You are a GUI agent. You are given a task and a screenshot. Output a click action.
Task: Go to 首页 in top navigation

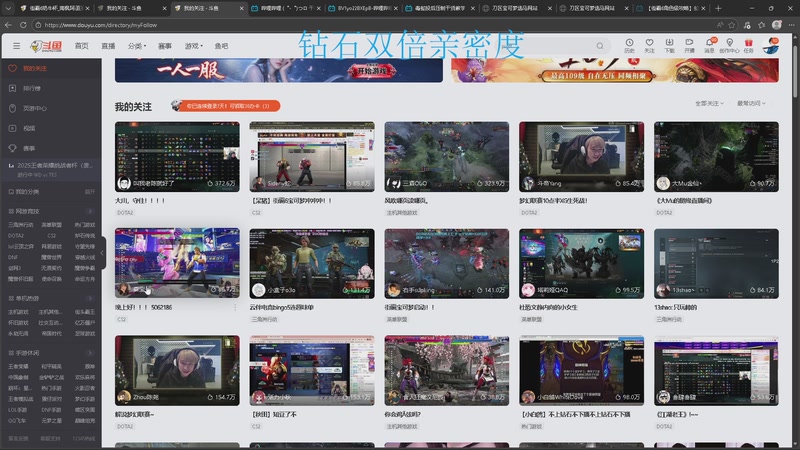coord(82,46)
